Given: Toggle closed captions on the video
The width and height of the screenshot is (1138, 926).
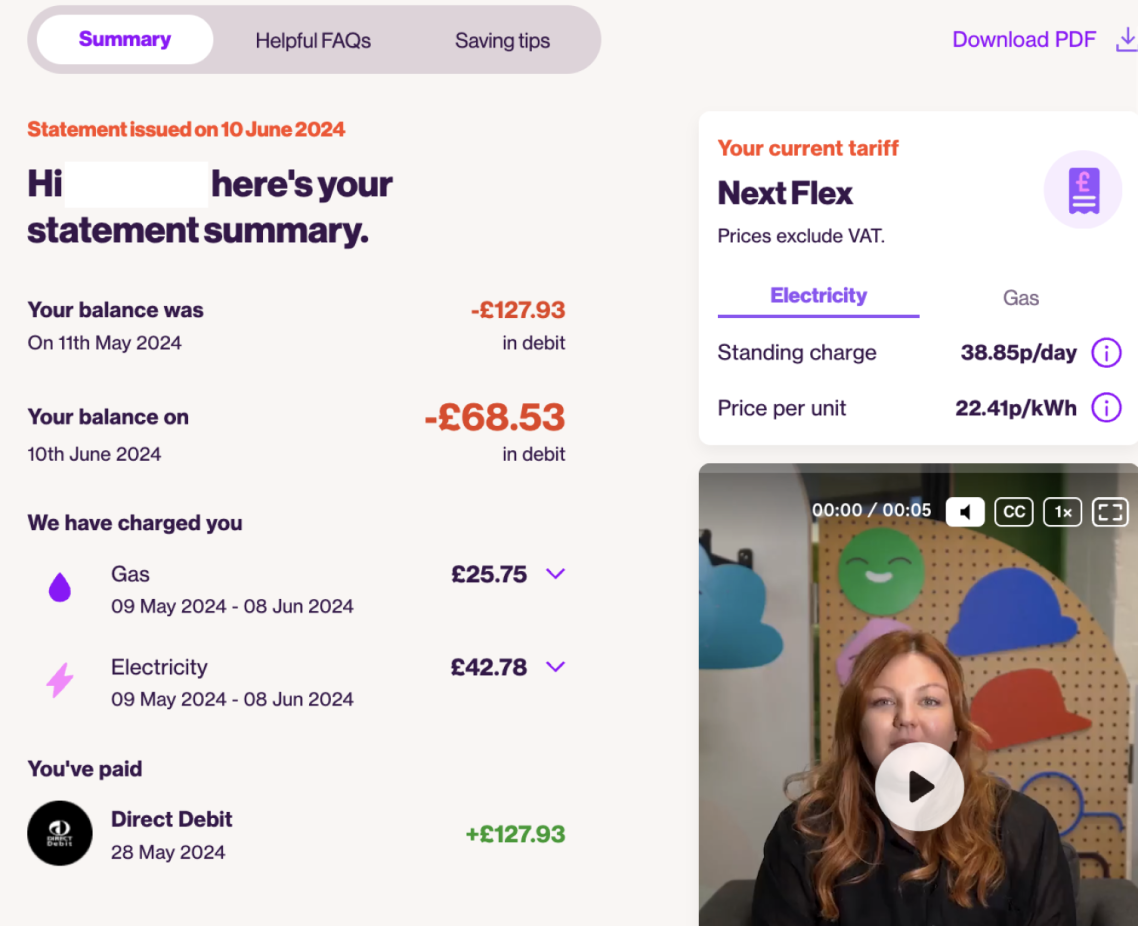Looking at the screenshot, I should (x=1014, y=512).
